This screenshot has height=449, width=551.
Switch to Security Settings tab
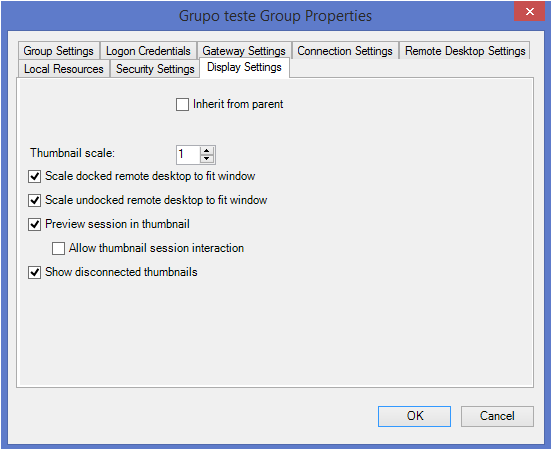tap(155, 69)
